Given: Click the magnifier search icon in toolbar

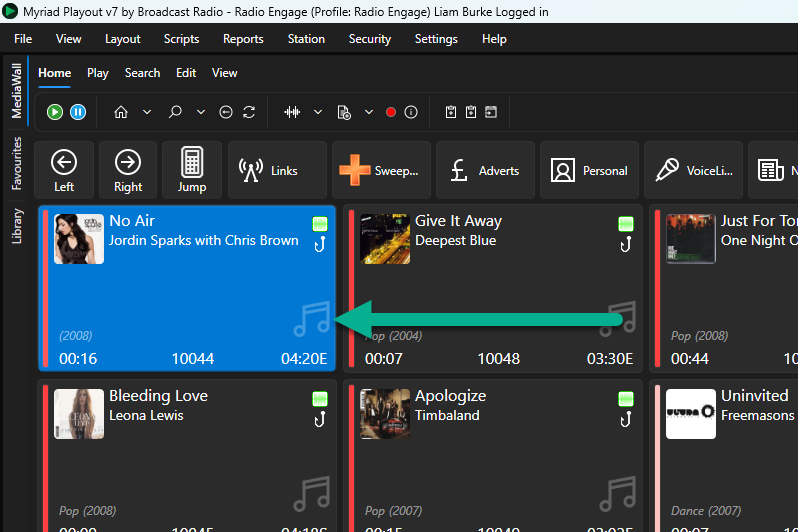Looking at the screenshot, I should pos(175,112).
